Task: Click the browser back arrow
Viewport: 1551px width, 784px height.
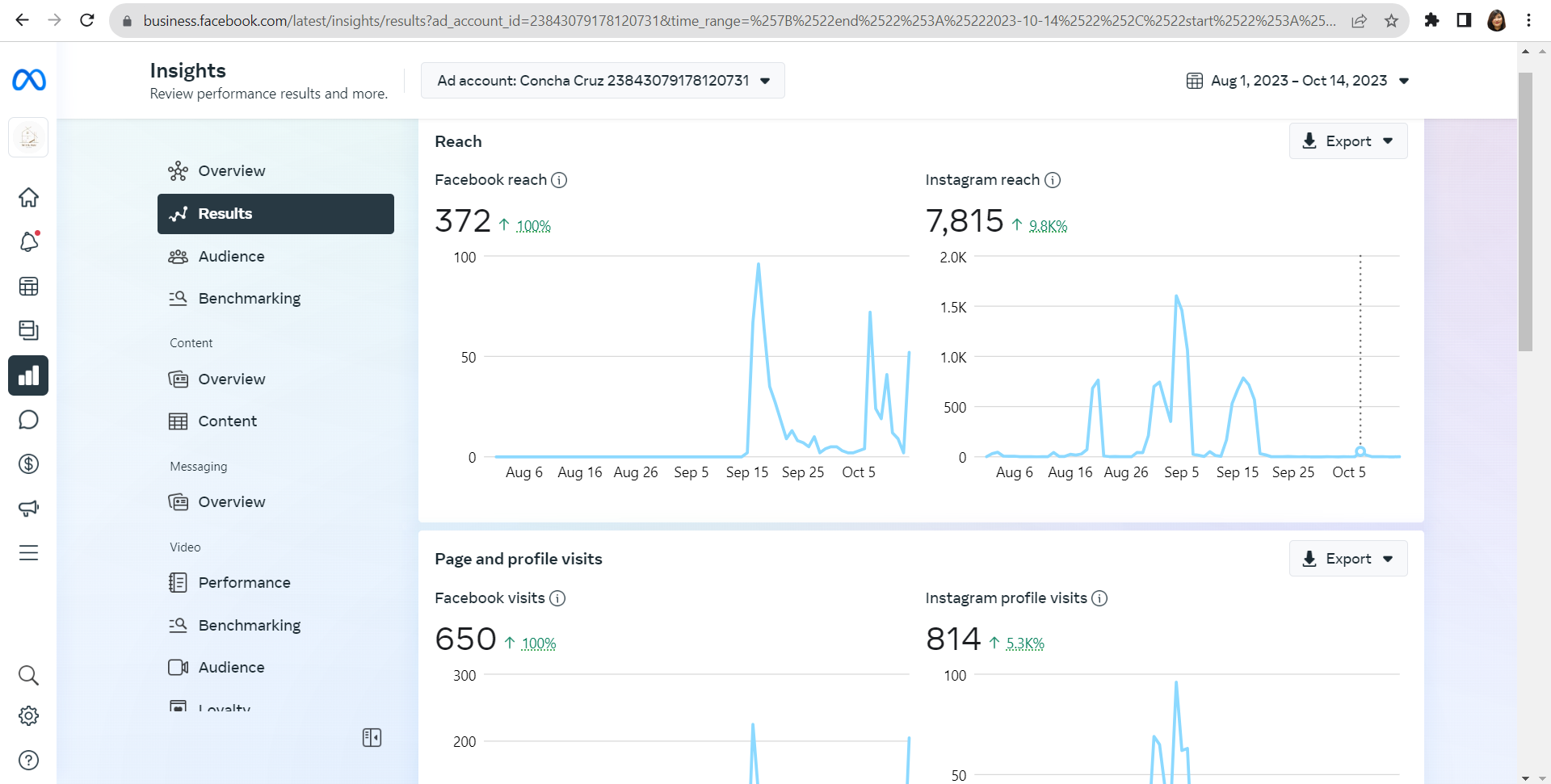Action: click(x=22, y=20)
